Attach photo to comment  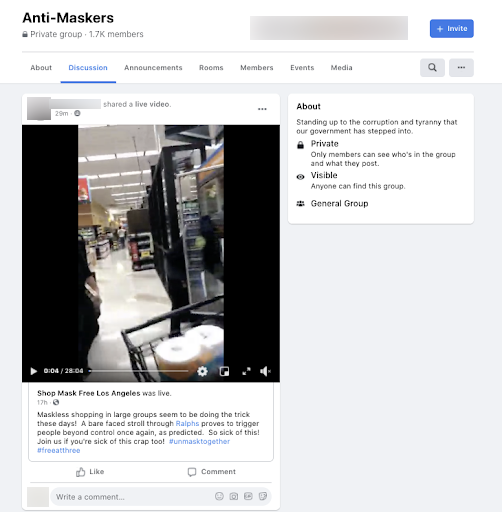(x=234, y=496)
